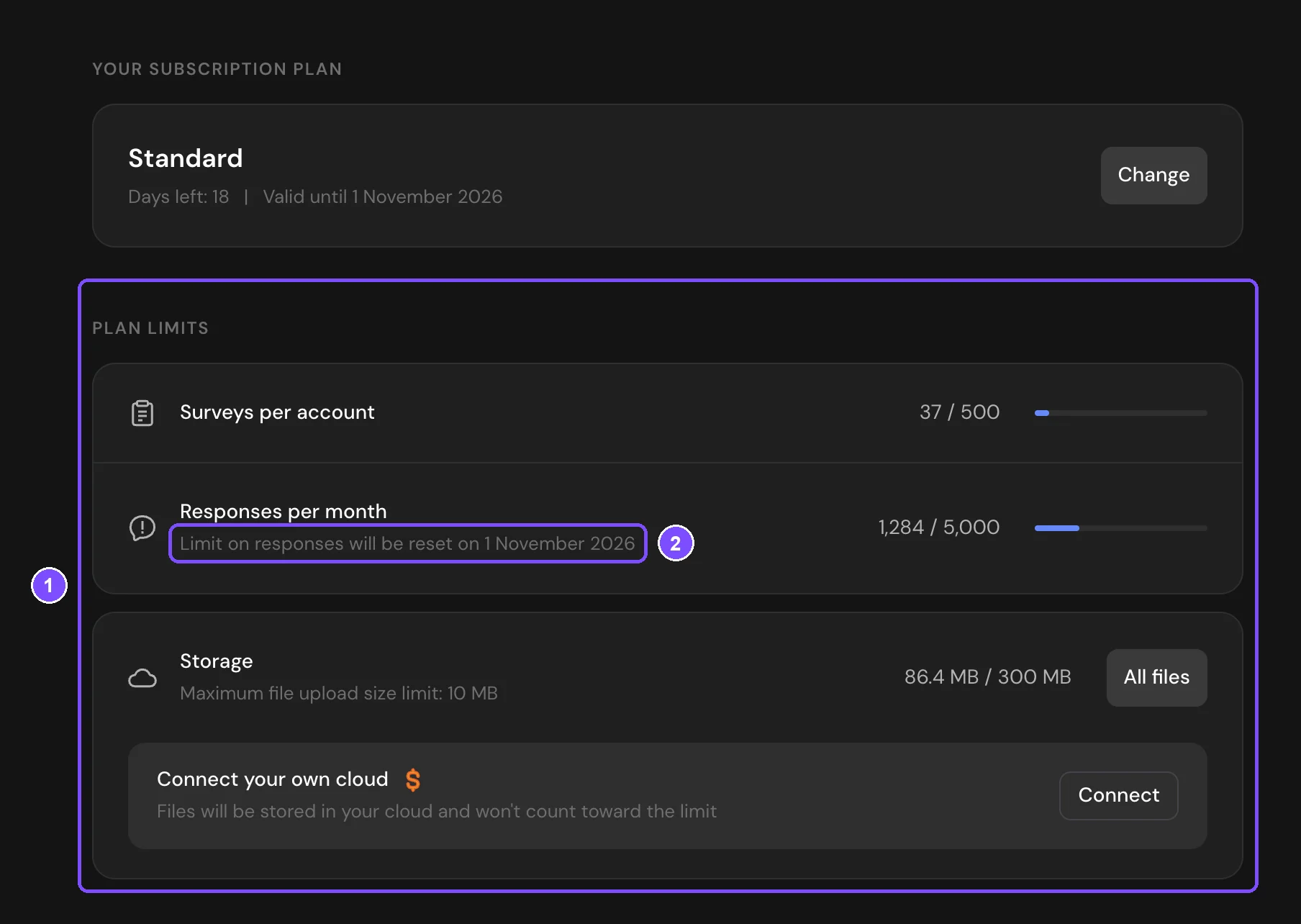Image resolution: width=1301 pixels, height=924 pixels.
Task: Click 'Days left: 18' text
Action: pos(178,196)
